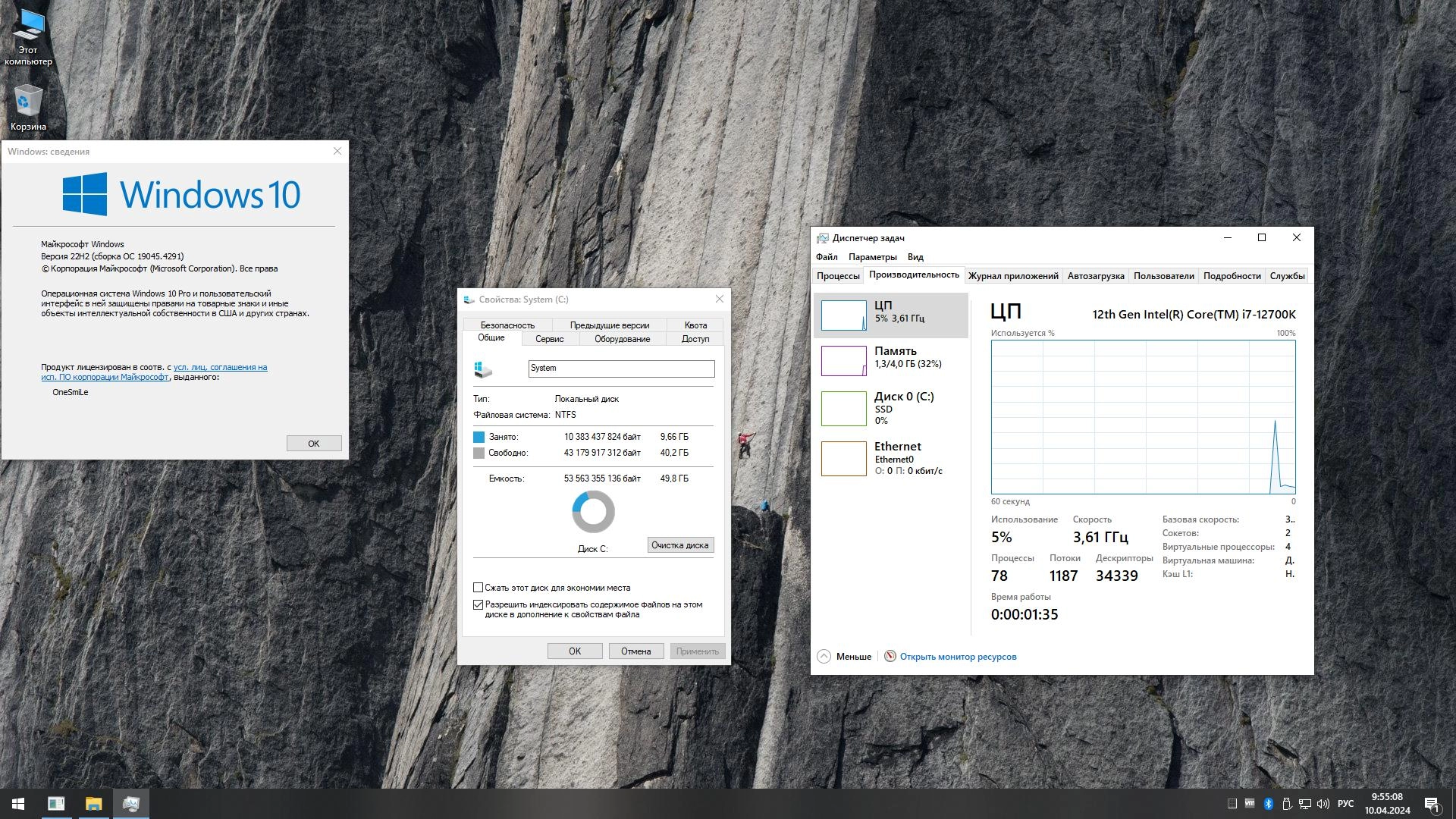The image size is (1456, 819).
Task: Select the CPU (ЦП) performance thumbnail
Action: click(843, 315)
